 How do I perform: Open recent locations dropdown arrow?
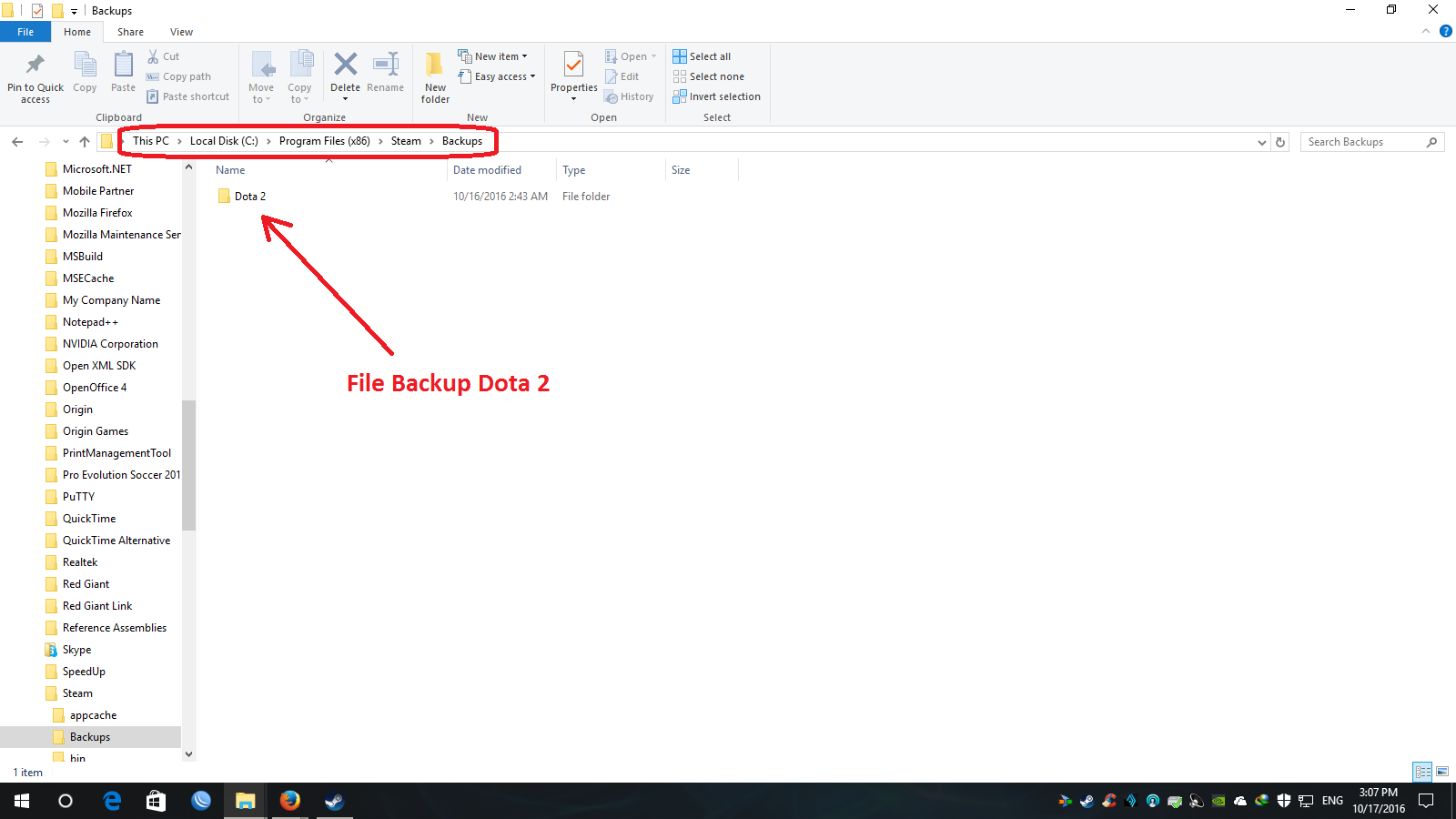66,142
